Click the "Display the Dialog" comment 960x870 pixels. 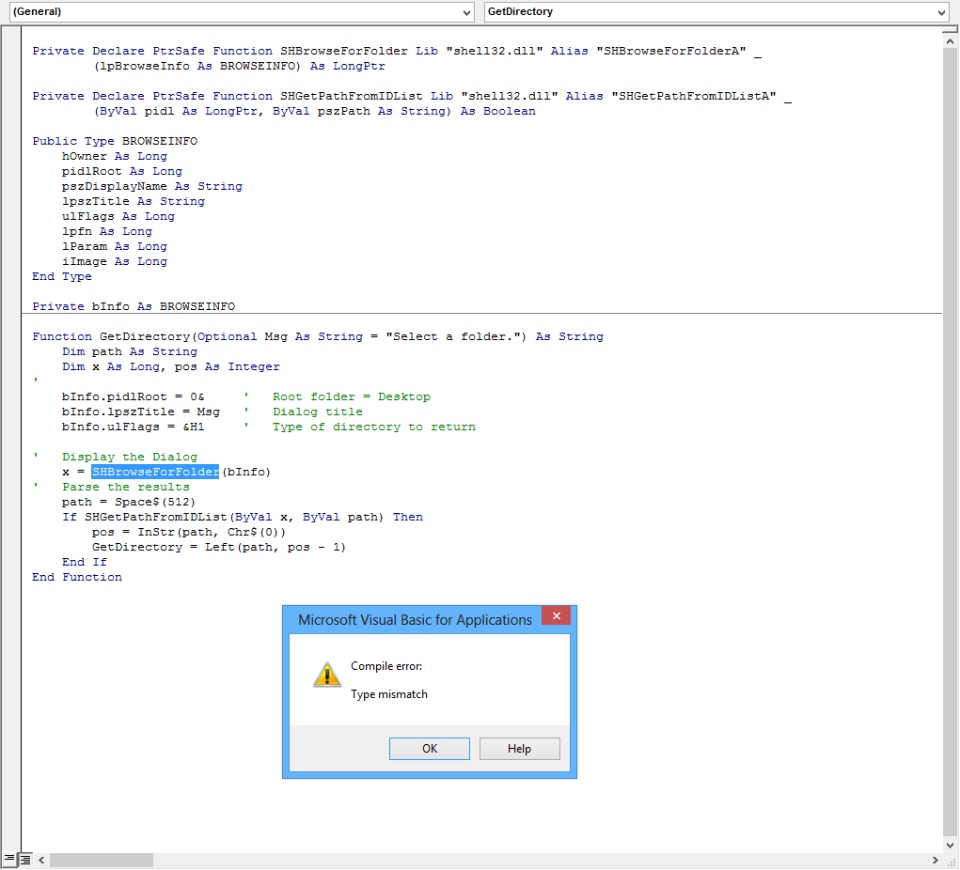point(129,457)
